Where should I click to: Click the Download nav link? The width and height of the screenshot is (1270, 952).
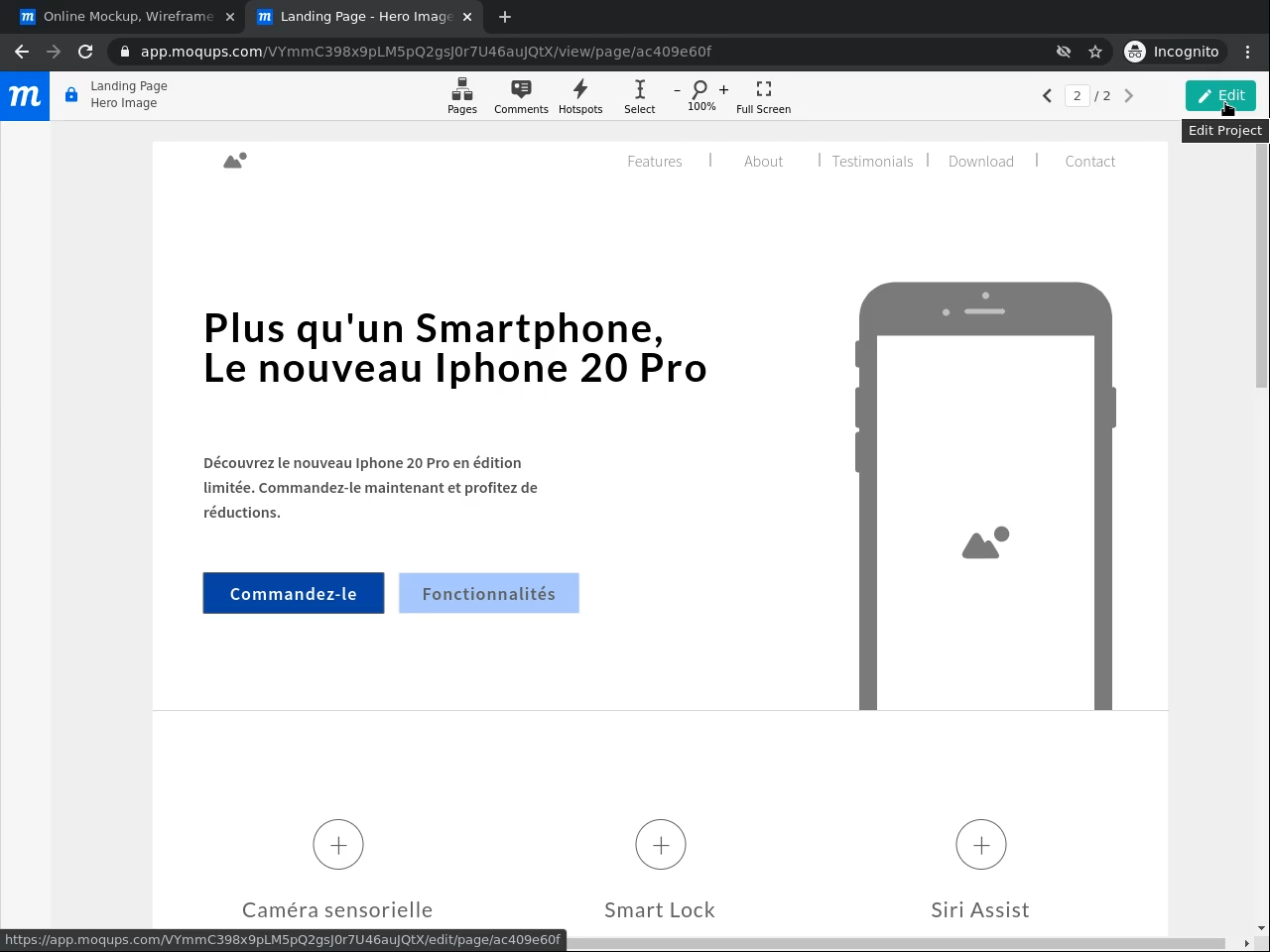981,162
